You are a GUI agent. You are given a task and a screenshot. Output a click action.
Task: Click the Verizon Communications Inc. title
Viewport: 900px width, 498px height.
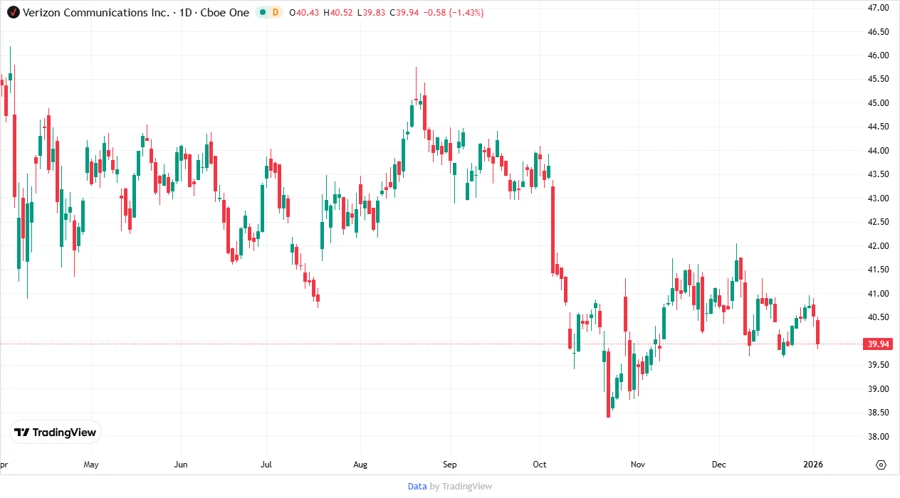(96, 12)
